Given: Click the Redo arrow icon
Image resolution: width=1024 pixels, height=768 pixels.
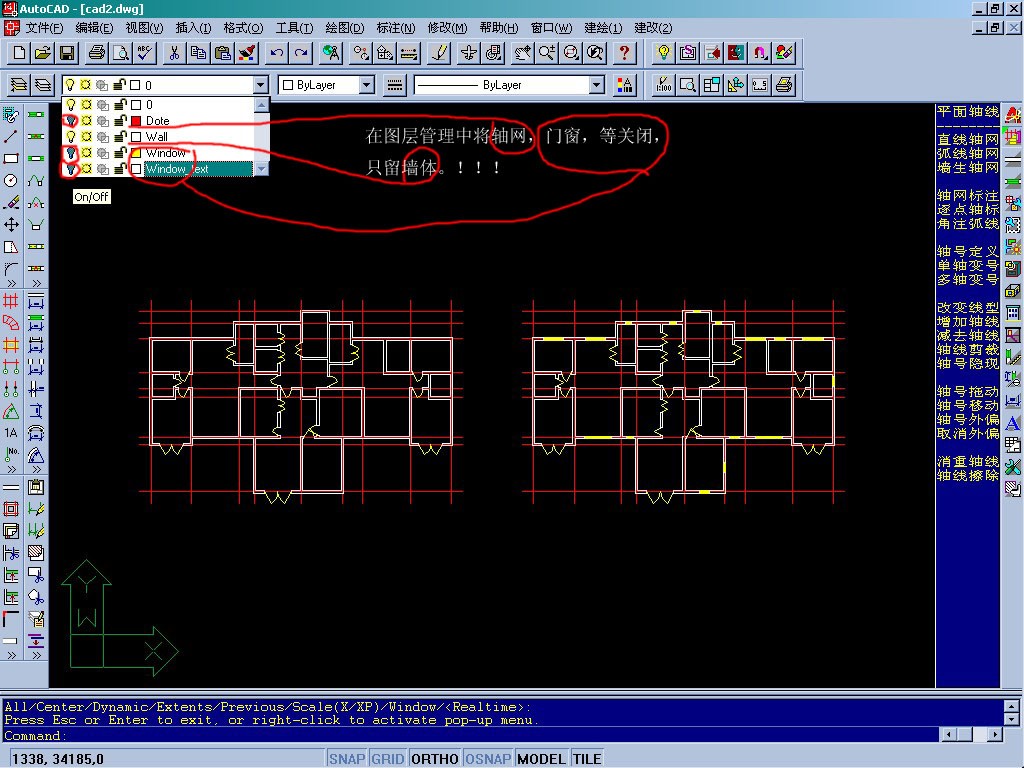Looking at the screenshot, I should point(301,53).
